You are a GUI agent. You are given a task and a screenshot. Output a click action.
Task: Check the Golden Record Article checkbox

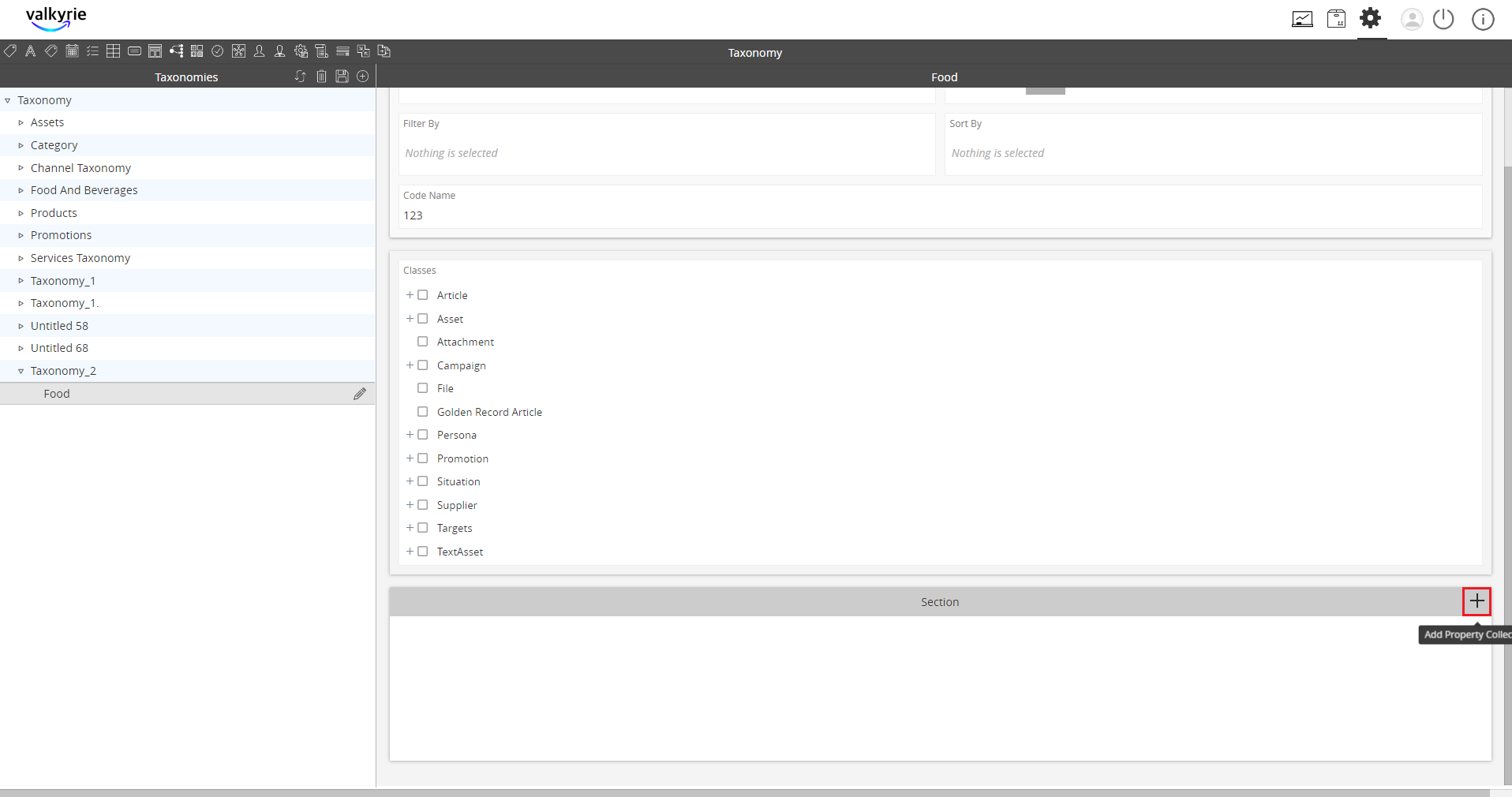coord(423,412)
